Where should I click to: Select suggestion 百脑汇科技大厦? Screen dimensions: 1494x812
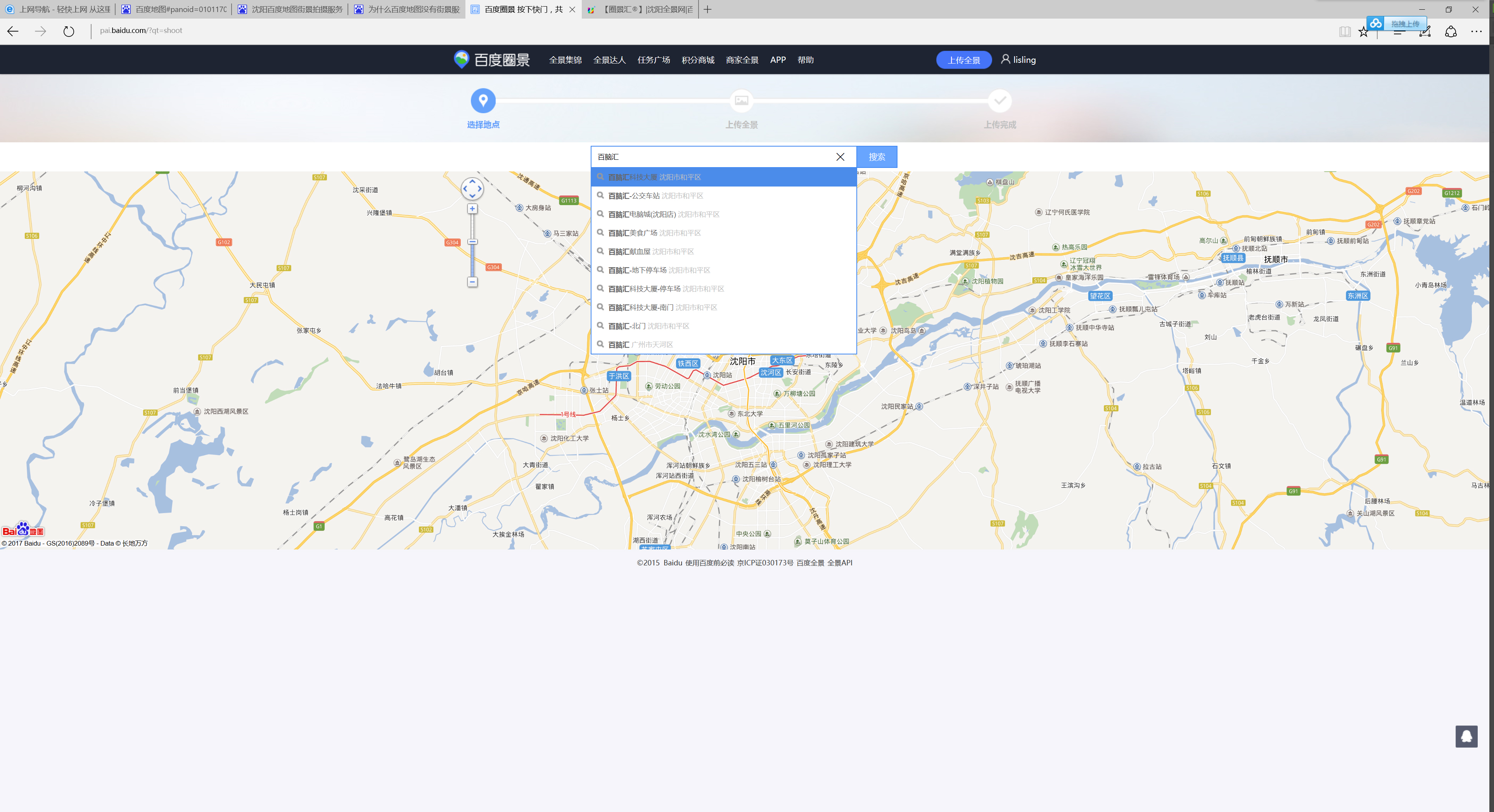[x=723, y=177]
